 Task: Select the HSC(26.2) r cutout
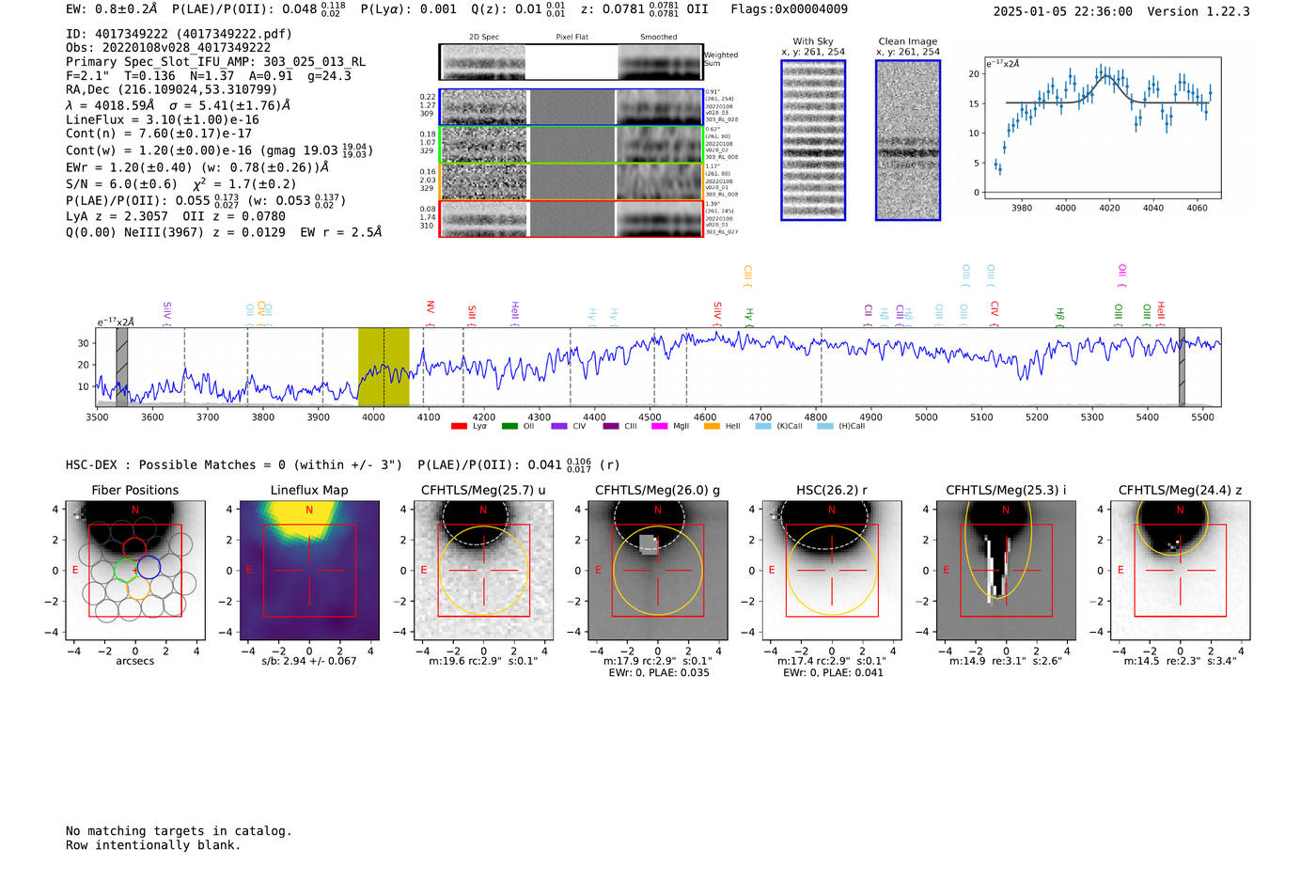tap(832, 570)
